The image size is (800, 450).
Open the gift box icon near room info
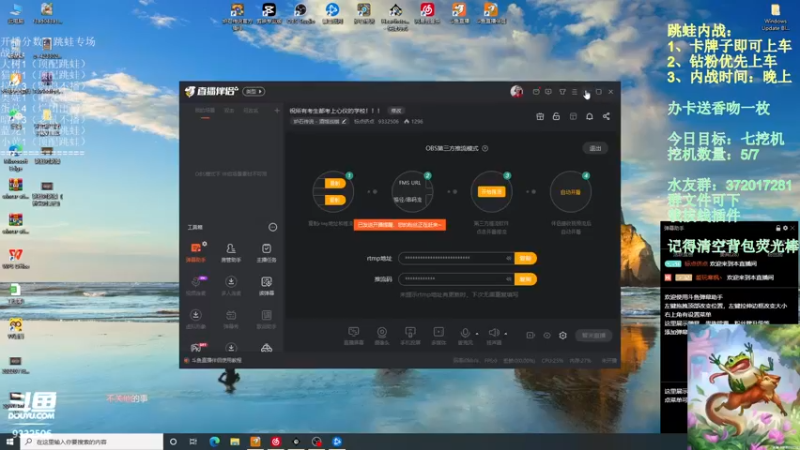[x=540, y=116]
